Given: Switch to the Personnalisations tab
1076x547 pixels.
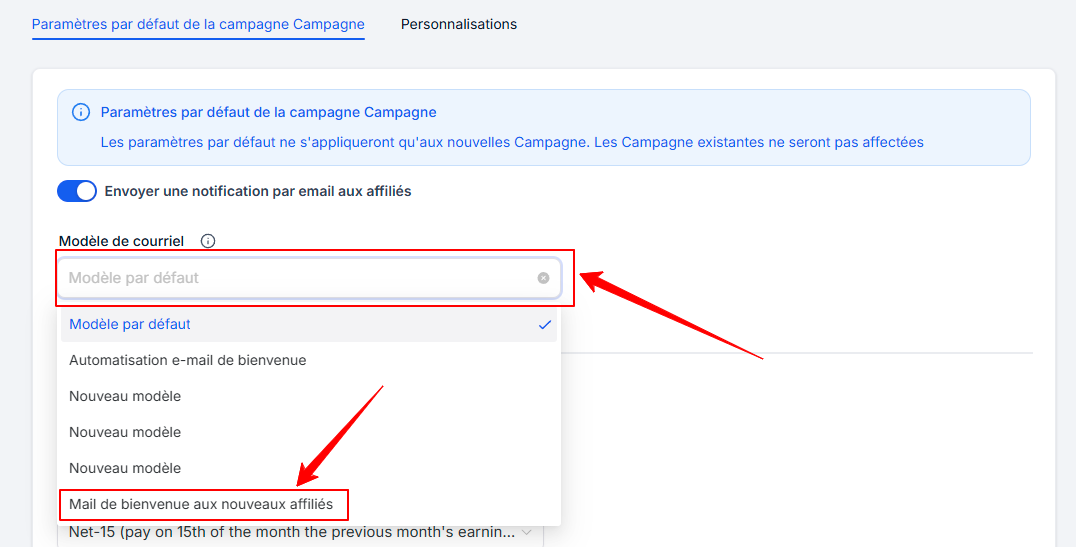Looking at the screenshot, I should pyautogui.click(x=459, y=24).
